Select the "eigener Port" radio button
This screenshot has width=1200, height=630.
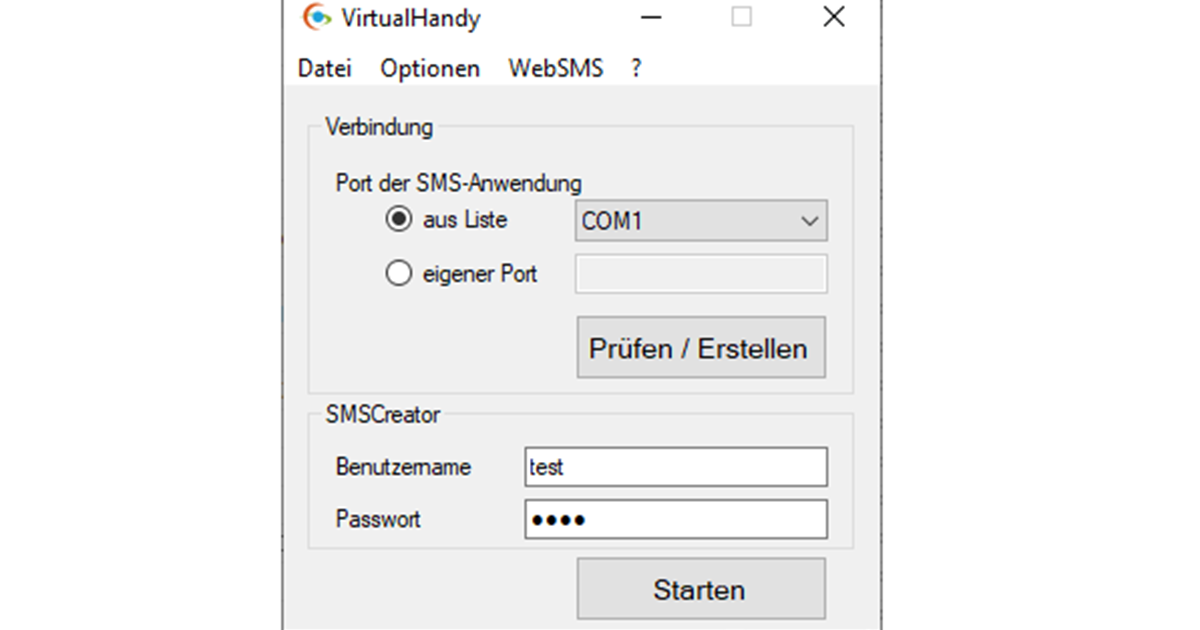coord(398,274)
